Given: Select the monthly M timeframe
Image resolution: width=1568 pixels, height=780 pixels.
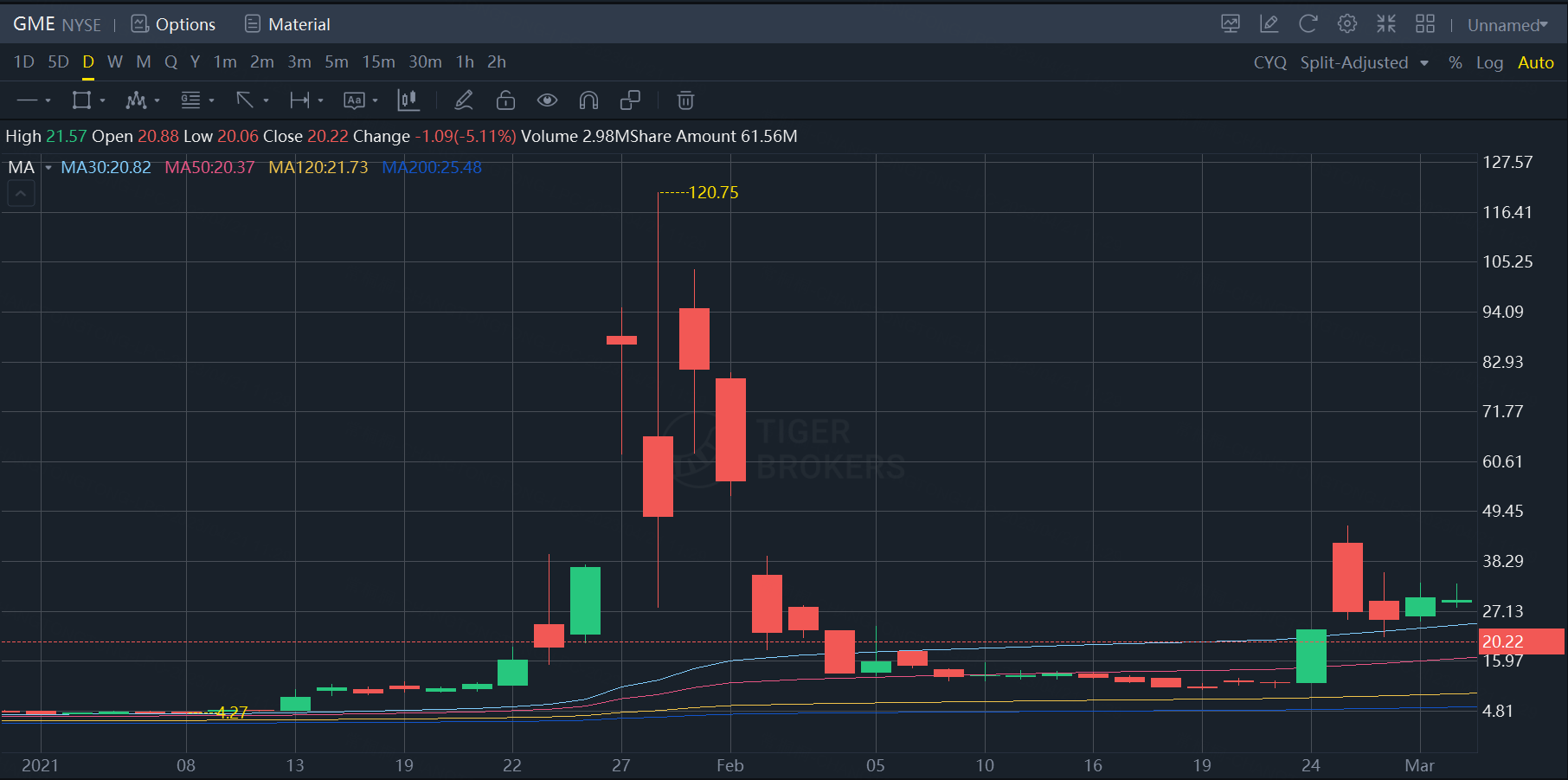Looking at the screenshot, I should [x=144, y=61].
